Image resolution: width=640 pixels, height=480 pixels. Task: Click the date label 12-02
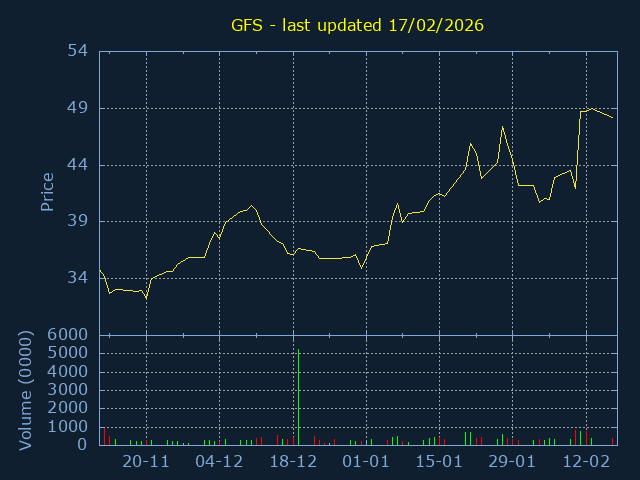[587, 462]
